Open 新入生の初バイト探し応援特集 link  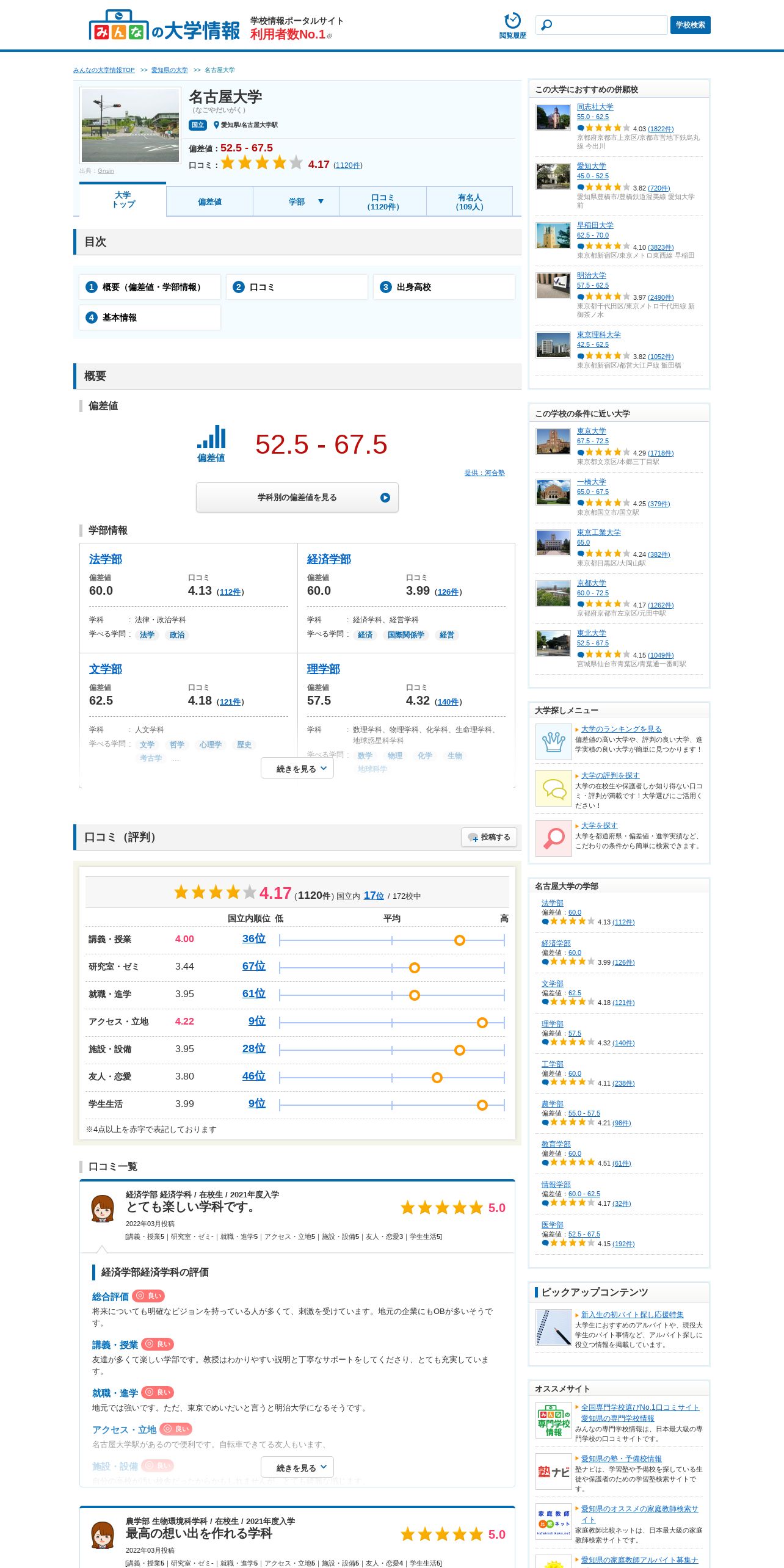click(632, 1315)
